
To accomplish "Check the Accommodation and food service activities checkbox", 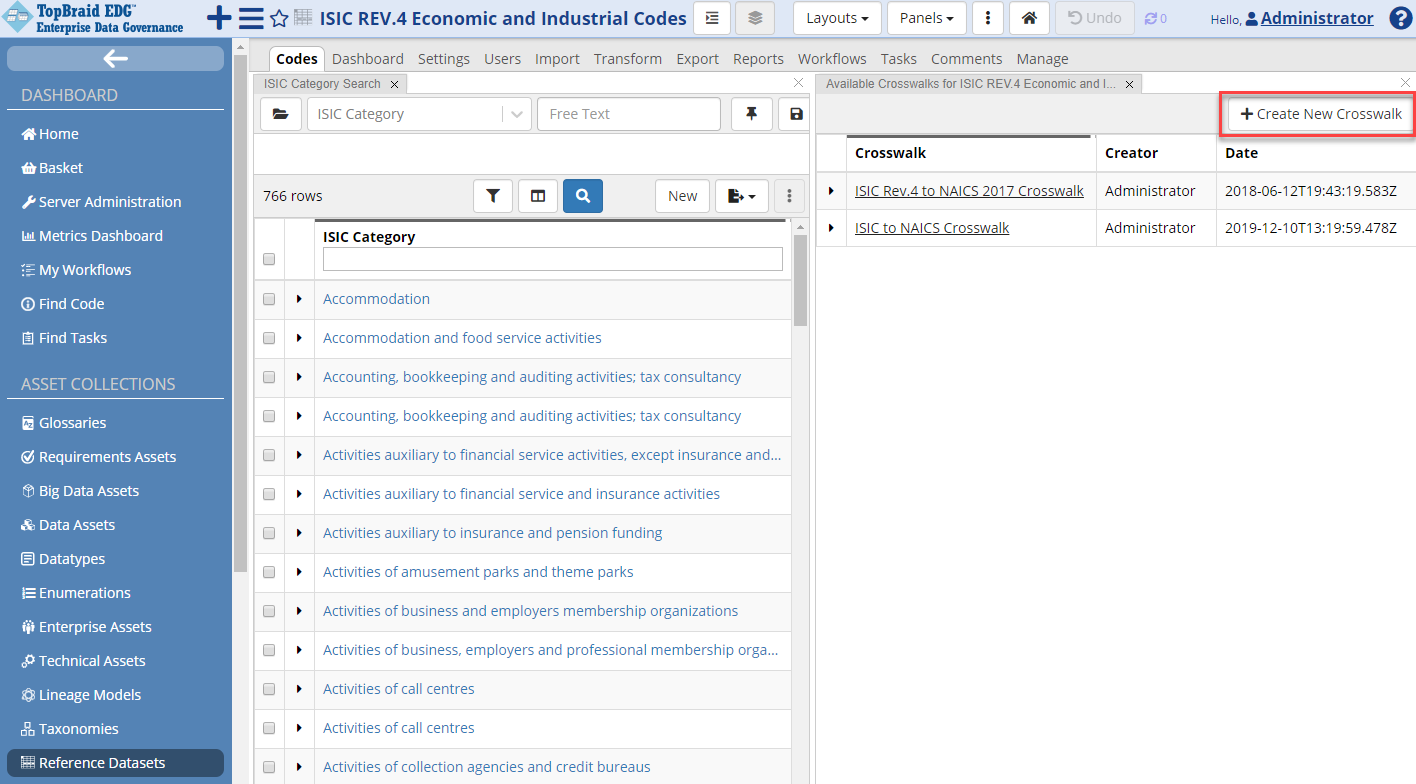I will (269, 338).
